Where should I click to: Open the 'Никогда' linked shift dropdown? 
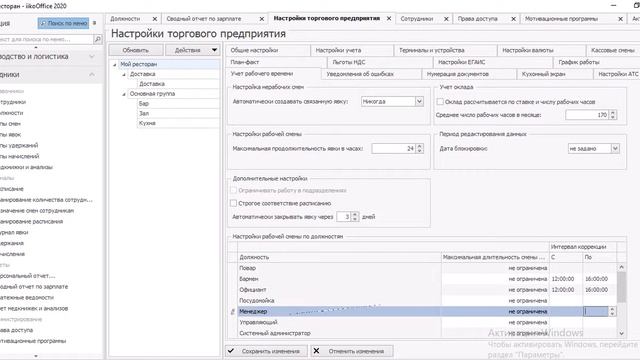tap(419, 101)
